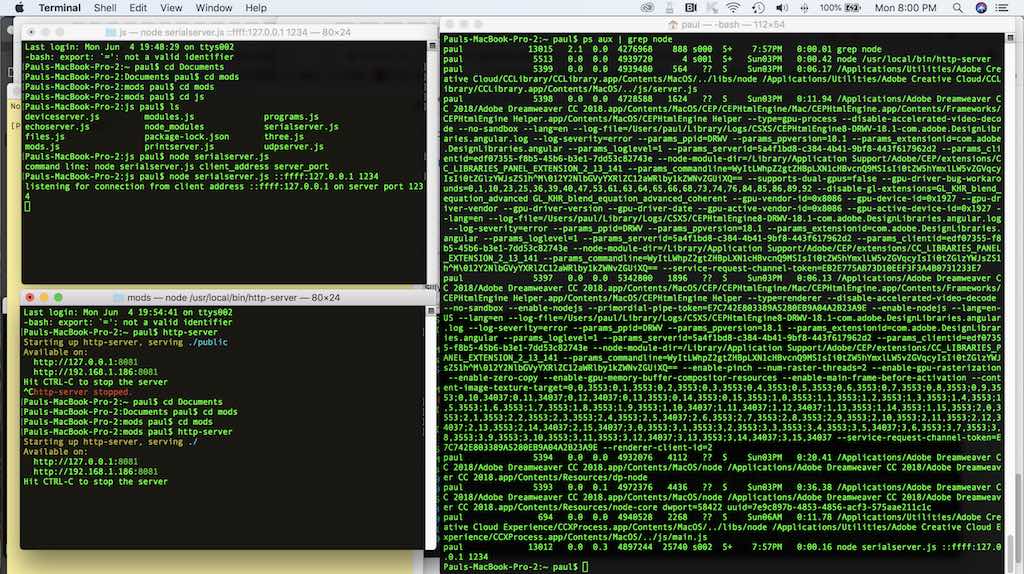Click the Creative Cloud menu bar icon
1024x574 pixels.
pos(647,8)
